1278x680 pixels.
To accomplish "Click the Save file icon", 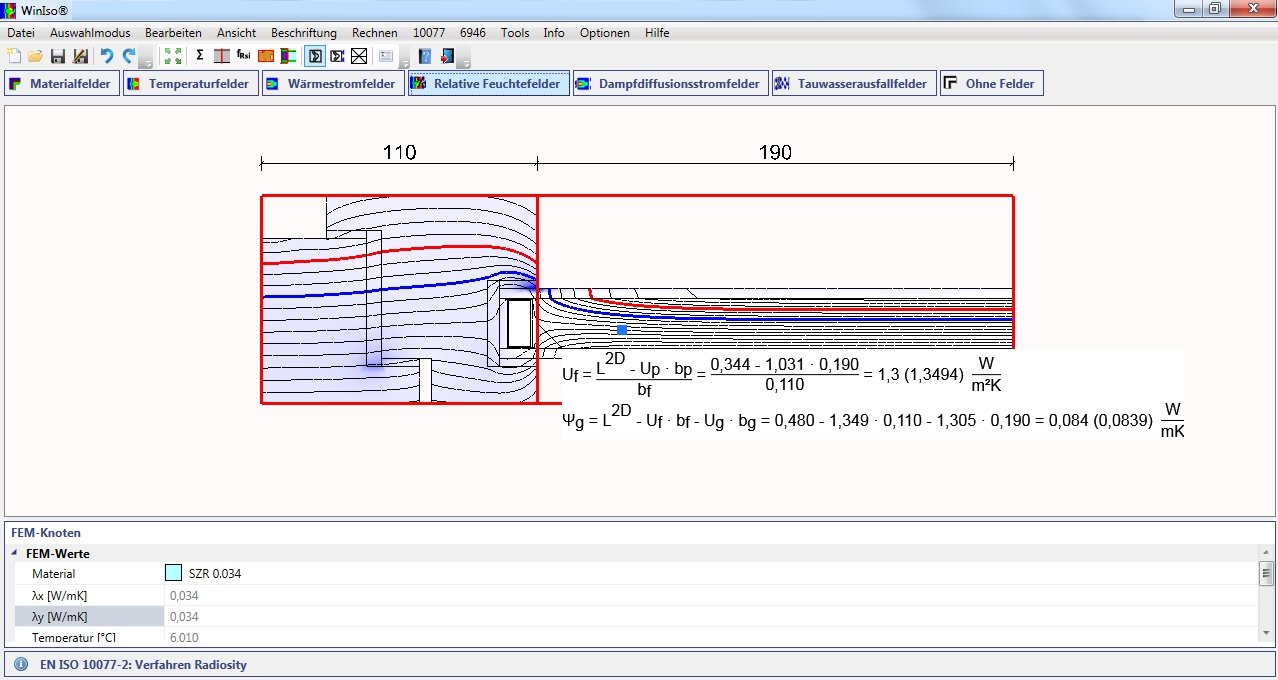I will tap(57, 56).
